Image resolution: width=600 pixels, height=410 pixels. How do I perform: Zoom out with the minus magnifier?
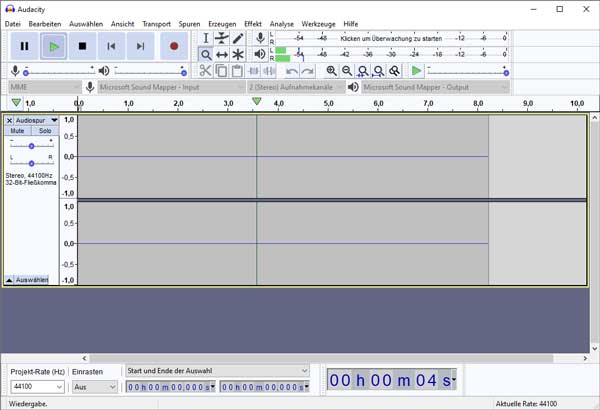[x=347, y=71]
